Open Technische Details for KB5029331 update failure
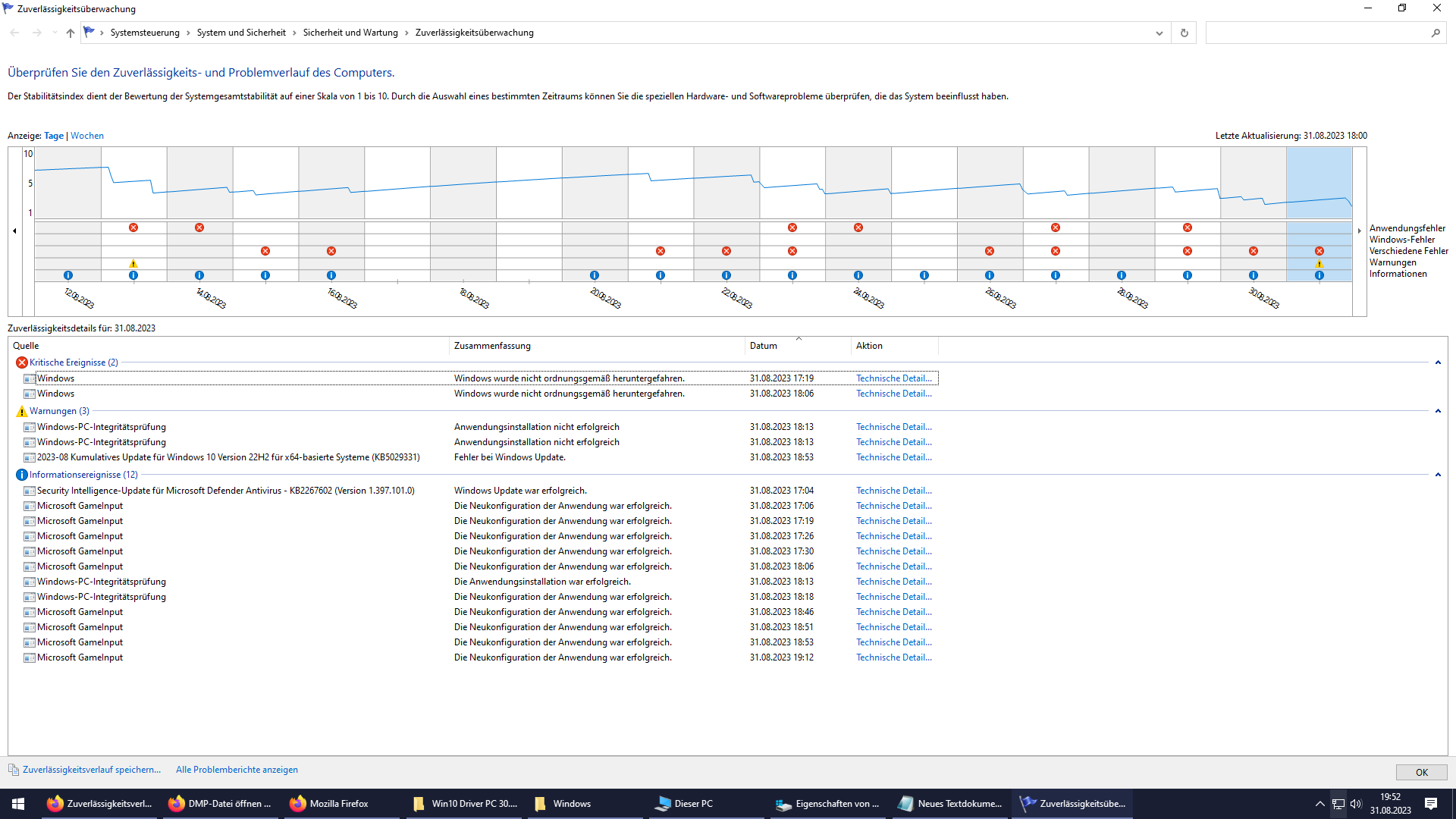The width and height of the screenshot is (1456, 819). (x=893, y=457)
